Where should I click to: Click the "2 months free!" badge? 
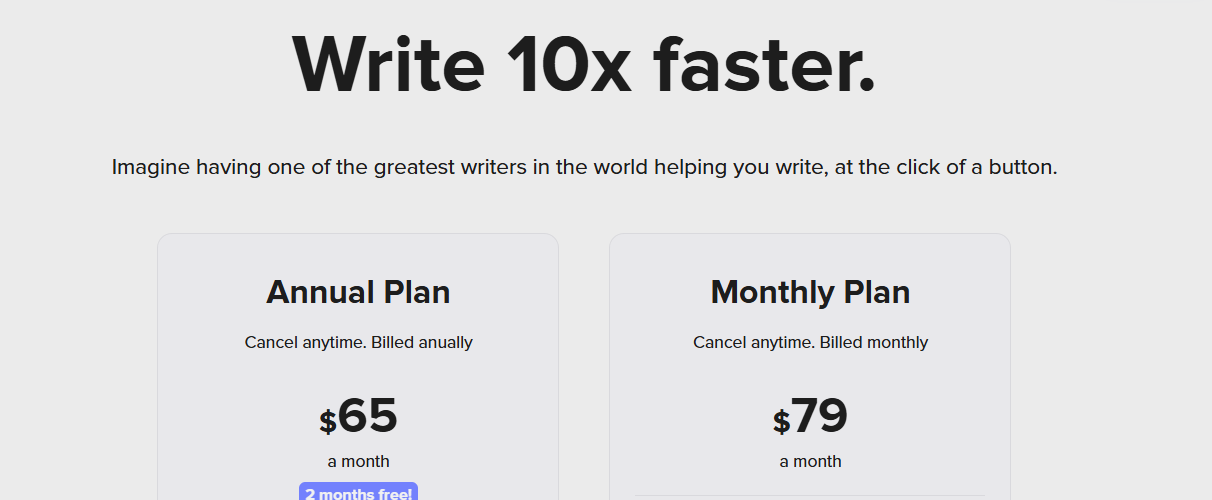tap(358, 492)
